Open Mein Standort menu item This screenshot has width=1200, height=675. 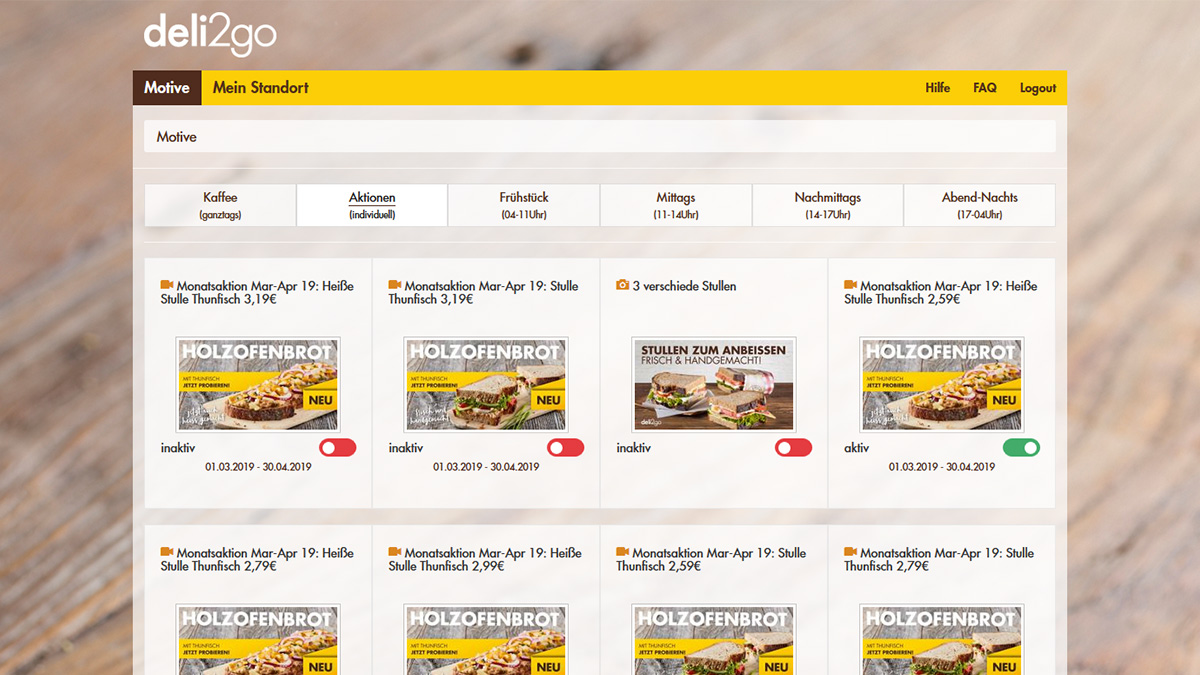(259, 87)
